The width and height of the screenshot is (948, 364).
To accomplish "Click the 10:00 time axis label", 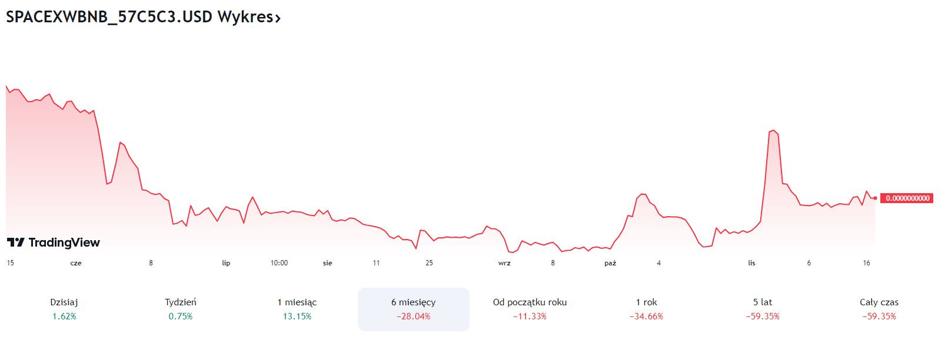I will pos(279,263).
